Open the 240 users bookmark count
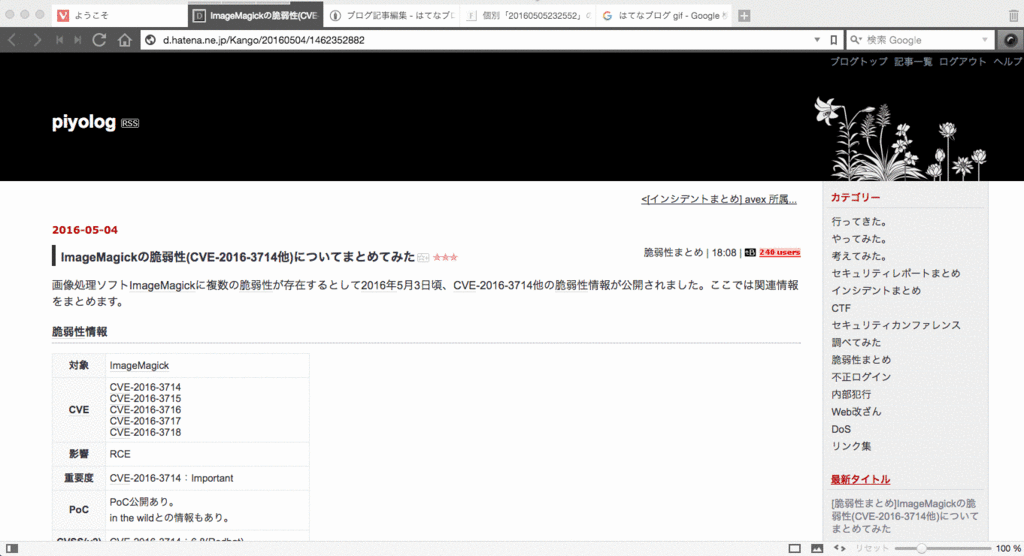The width and height of the screenshot is (1024, 556). click(780, 252)
